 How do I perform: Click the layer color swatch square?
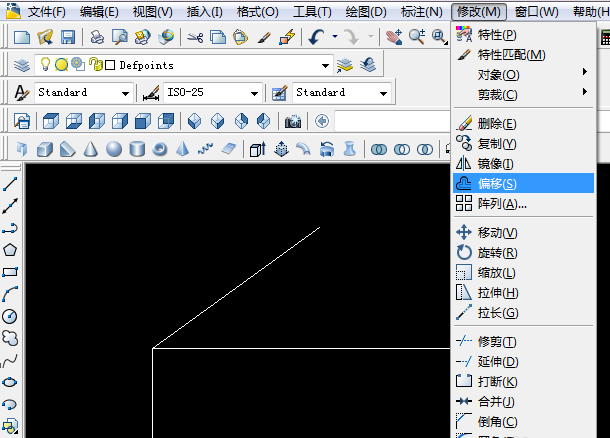(x=109, y=65)
